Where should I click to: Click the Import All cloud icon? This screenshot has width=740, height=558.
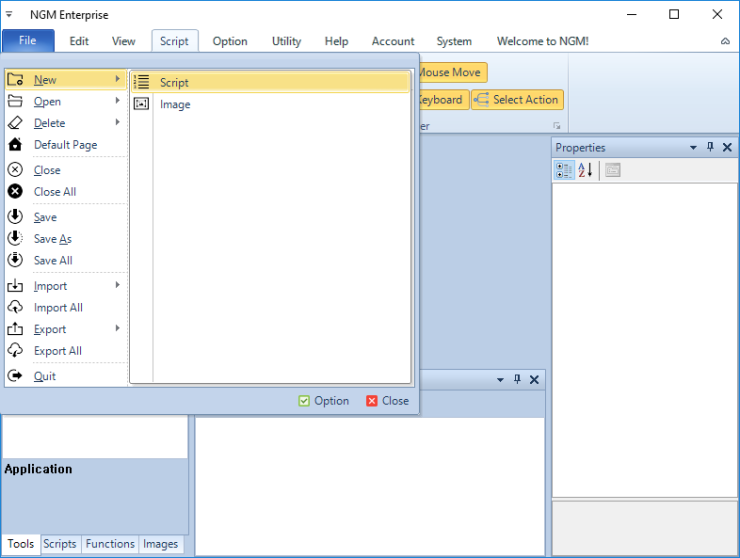(x=15, y=307)
